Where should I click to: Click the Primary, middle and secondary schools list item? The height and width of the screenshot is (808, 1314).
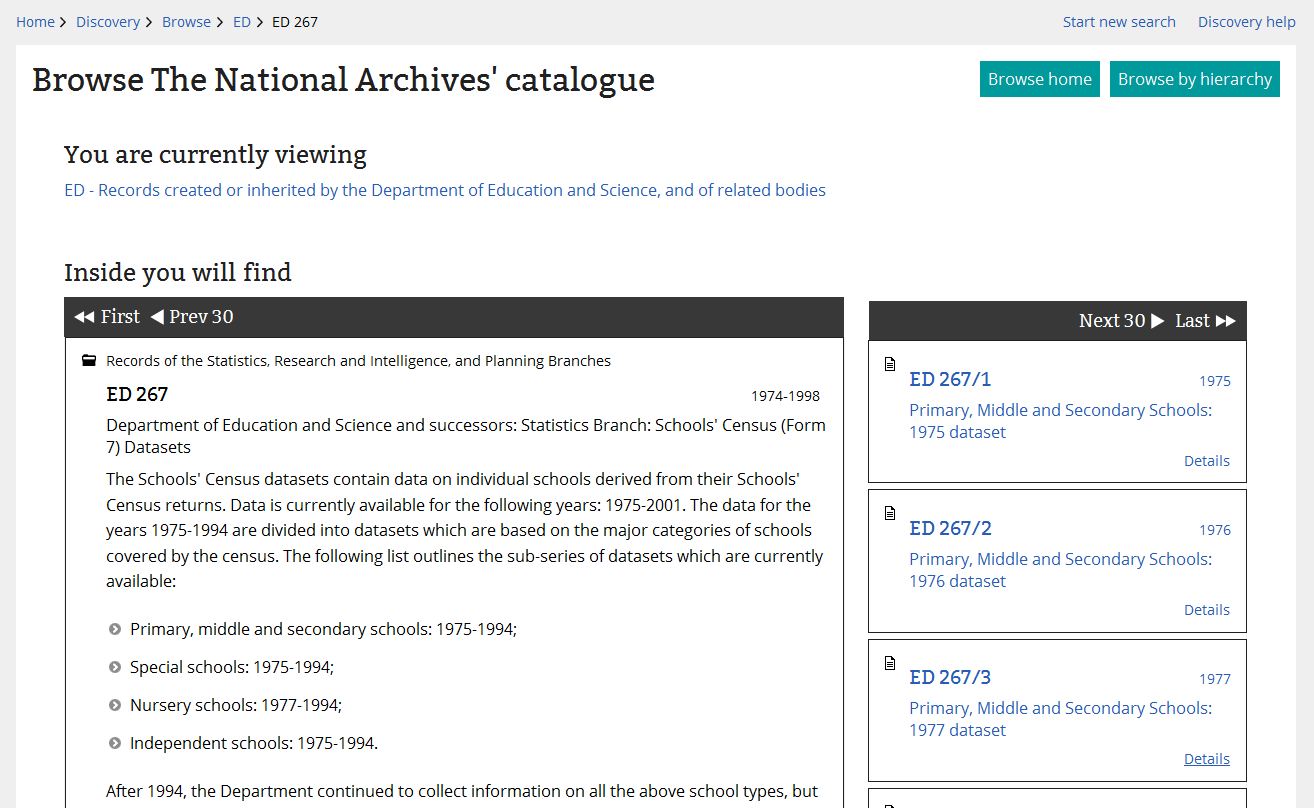click(x=323, y=629)
